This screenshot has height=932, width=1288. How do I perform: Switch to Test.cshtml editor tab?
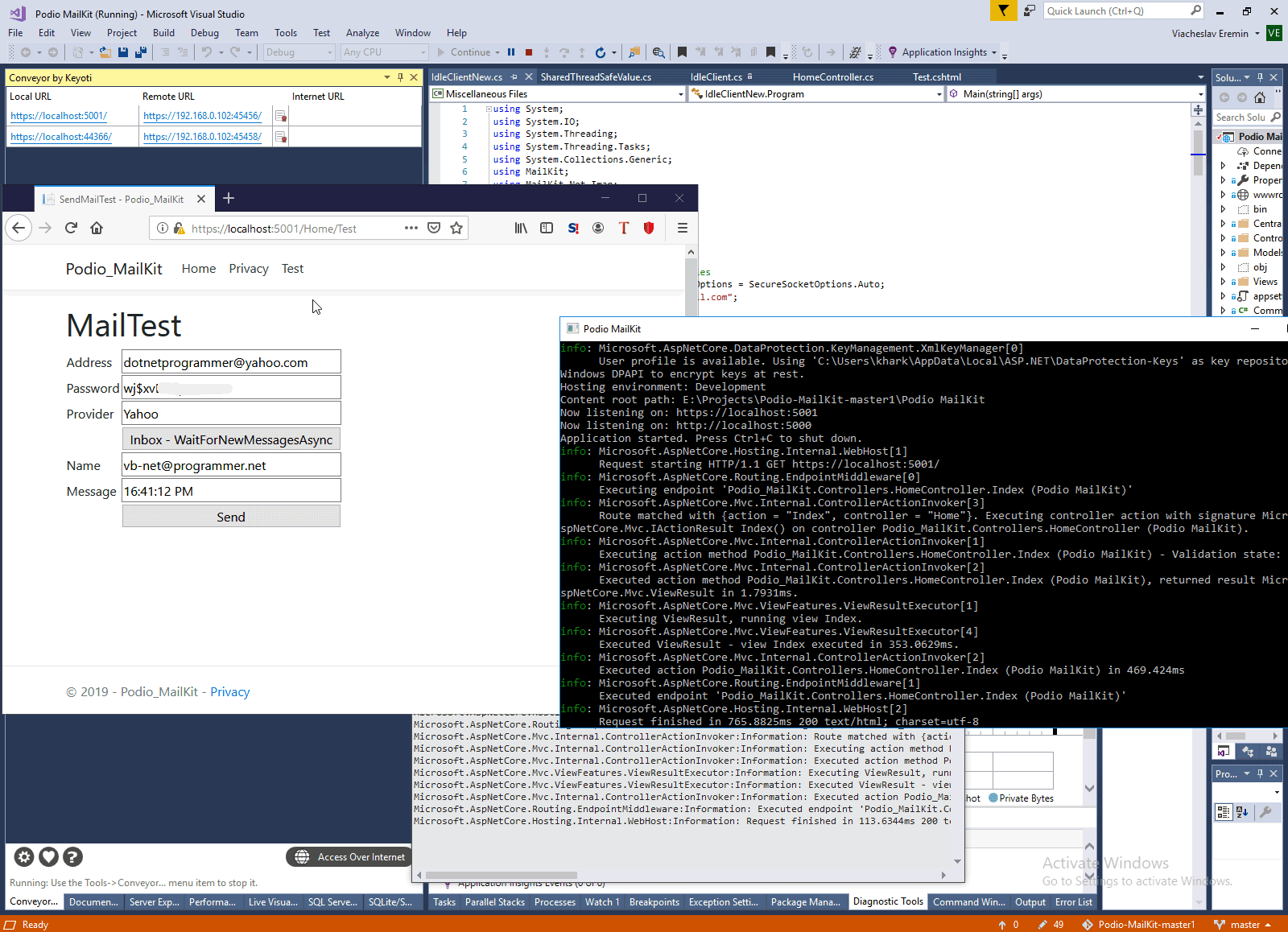coord(937,77)
